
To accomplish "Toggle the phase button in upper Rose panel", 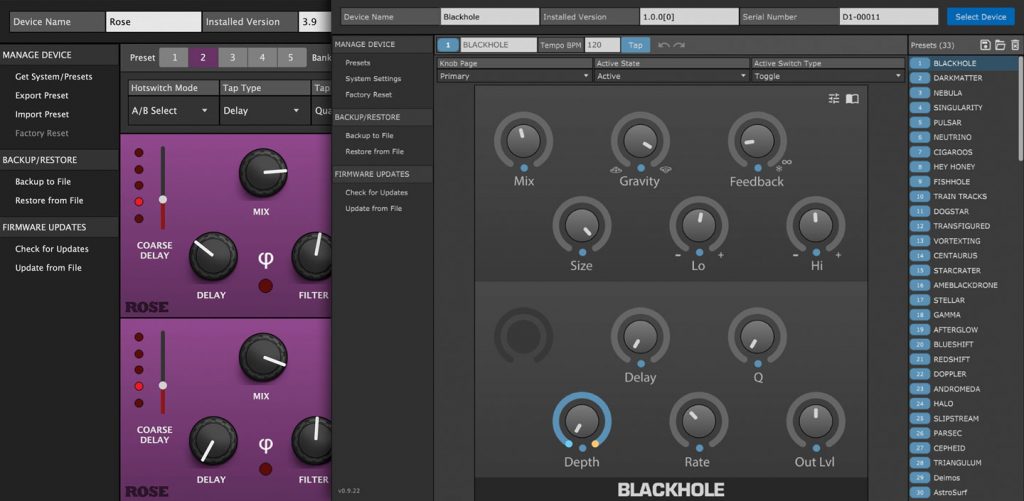I will tap(266, 286).
